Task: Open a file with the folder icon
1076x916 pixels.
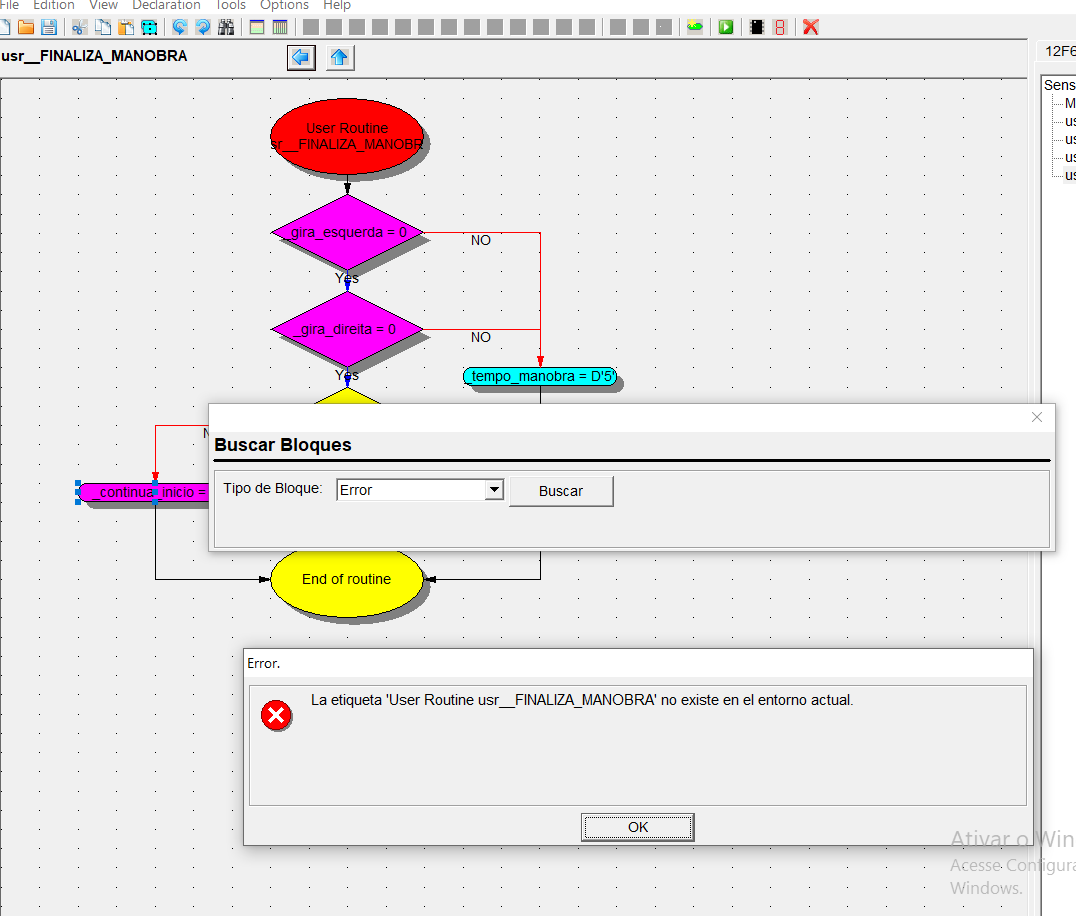Action: [26, 27]
